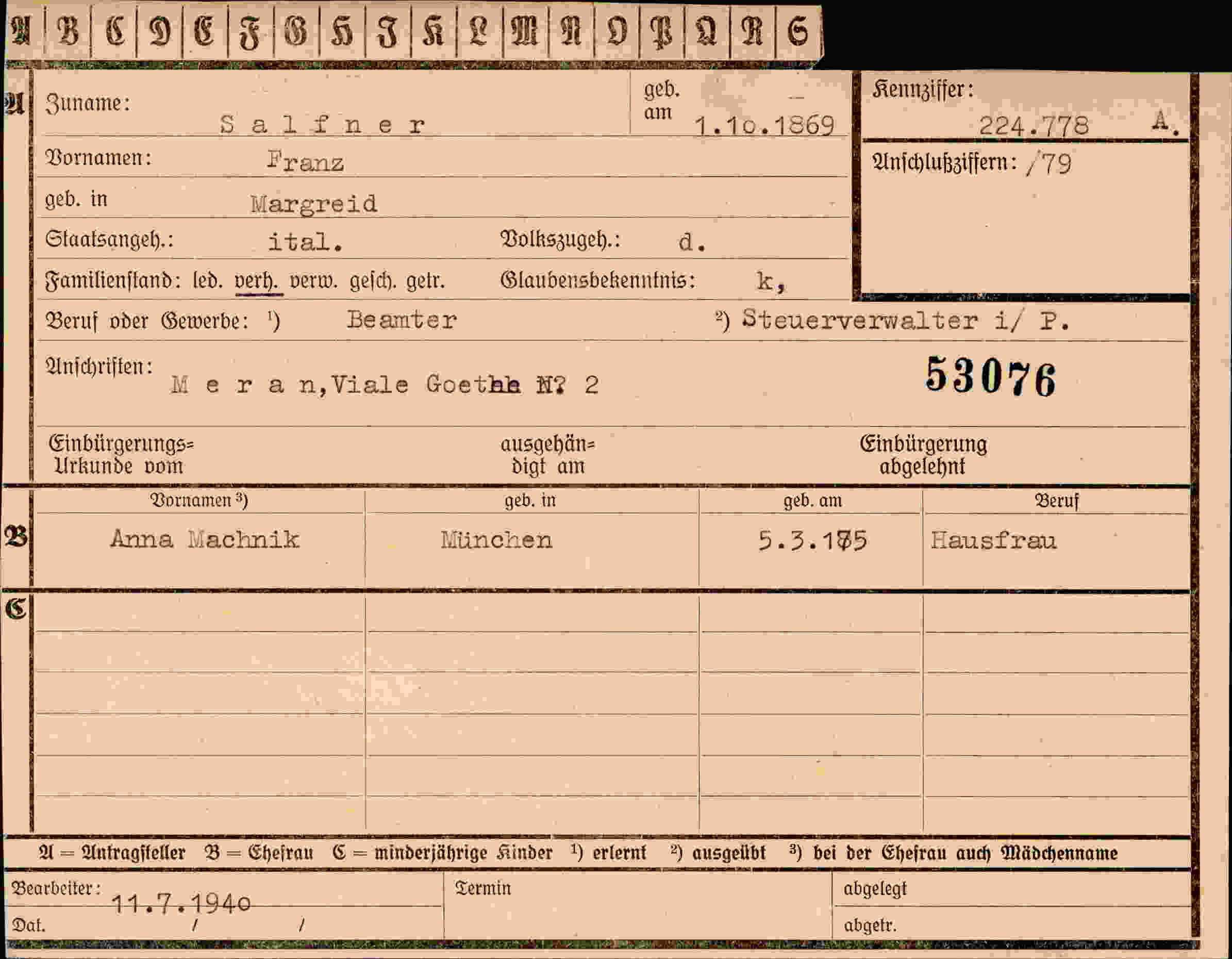The image size is (1232, 959).
Task: Select the Fraktur letter B index tab
Action: tap(68, 31)
